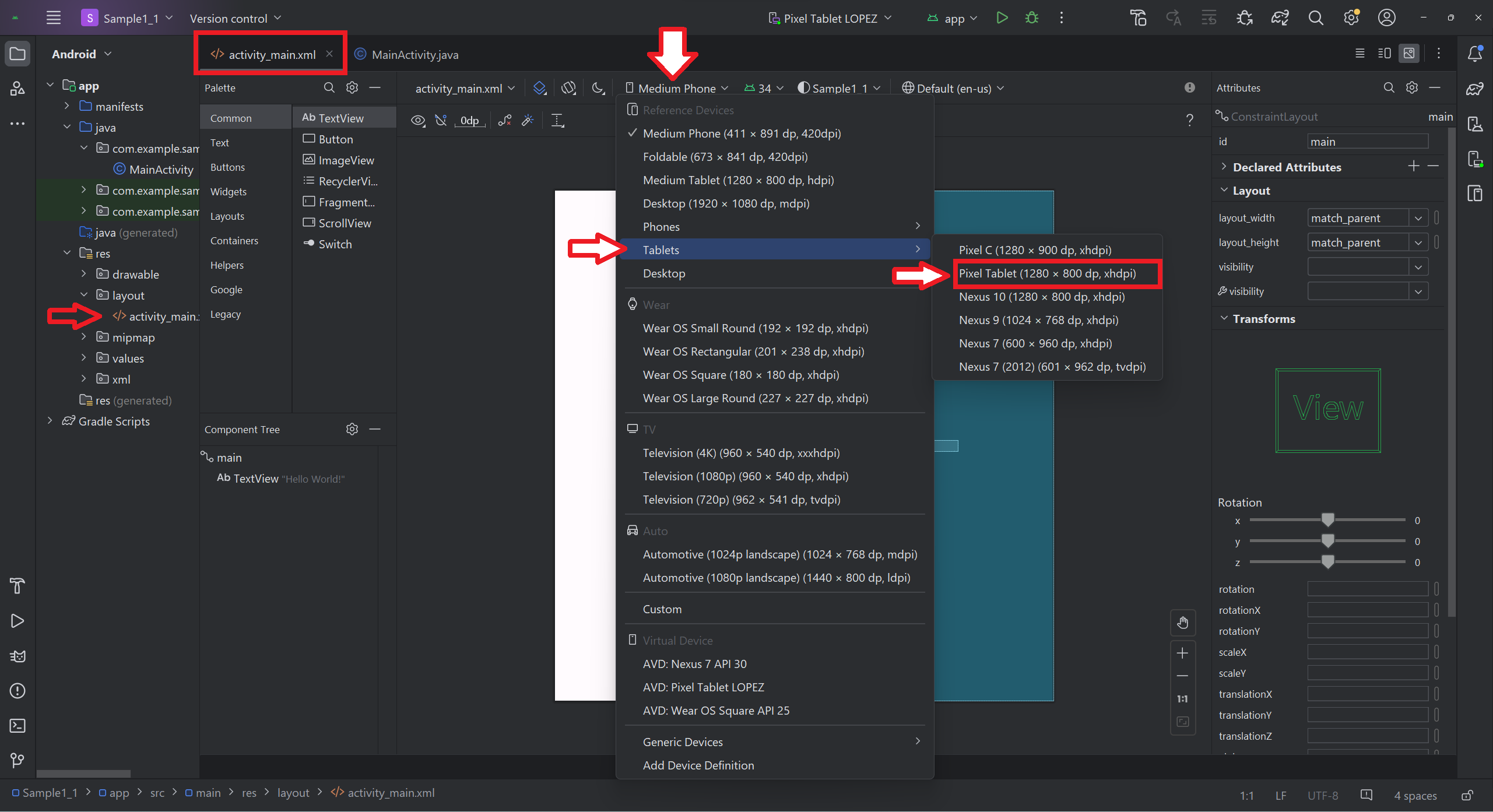Adjust rotation x slider
This screenshot has height=812, width=1493.
click(x=1327, y=519)
